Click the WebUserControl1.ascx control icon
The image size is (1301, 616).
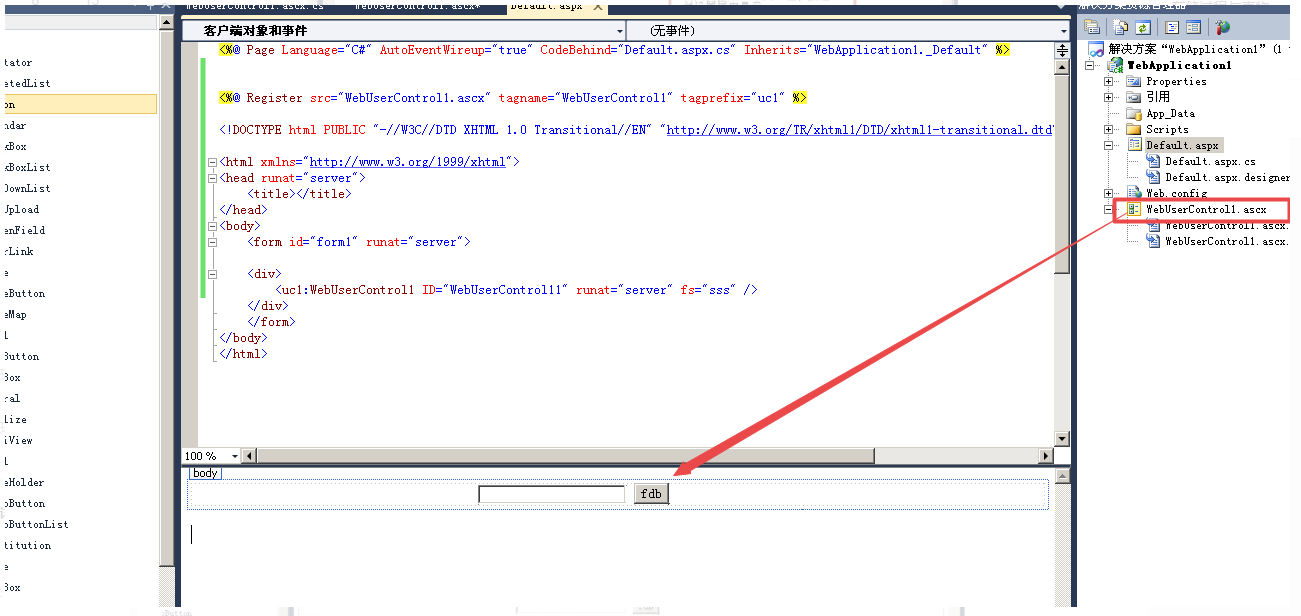[x=1134, y=209]
